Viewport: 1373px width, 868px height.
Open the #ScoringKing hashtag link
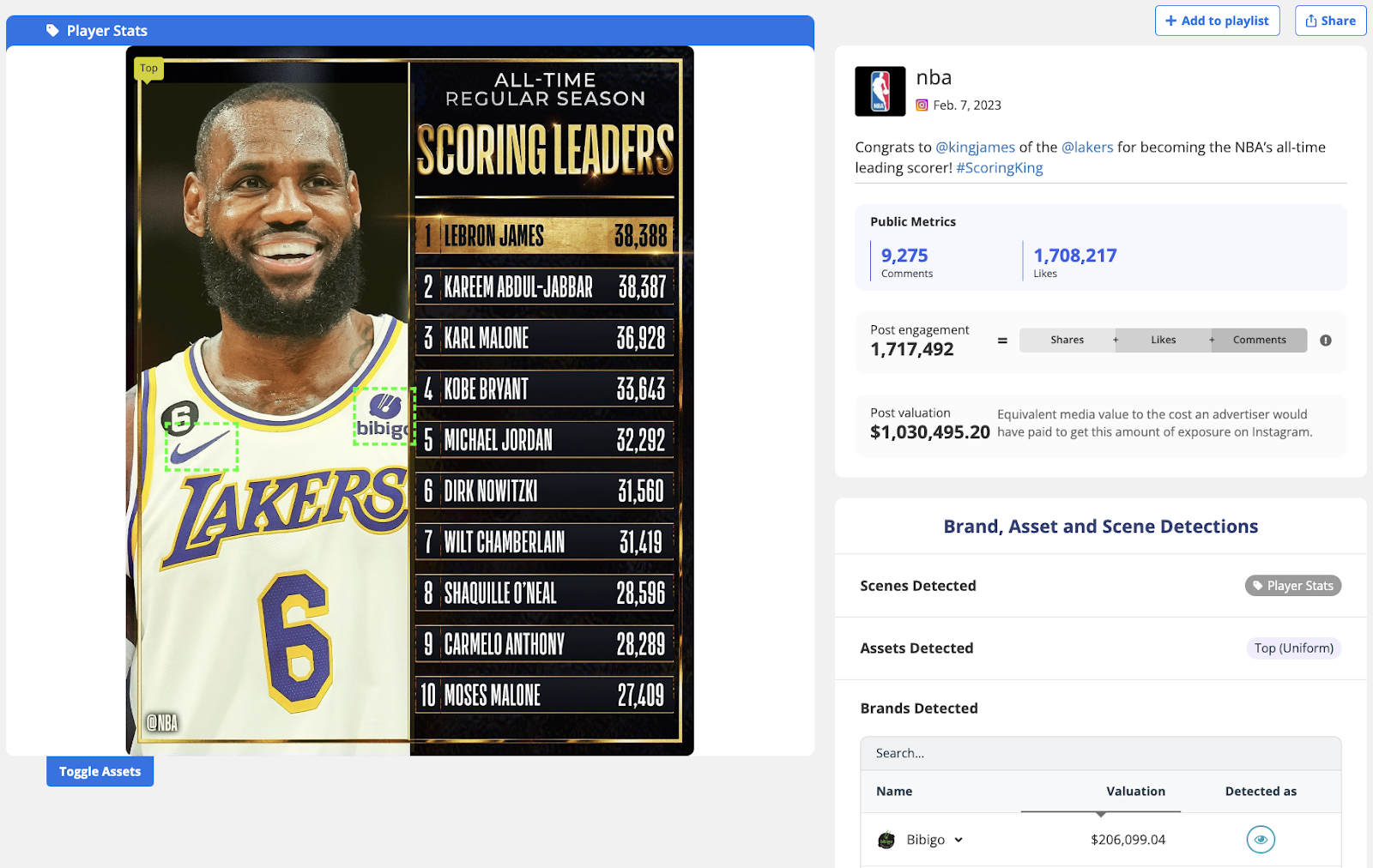click(1000, 168)
